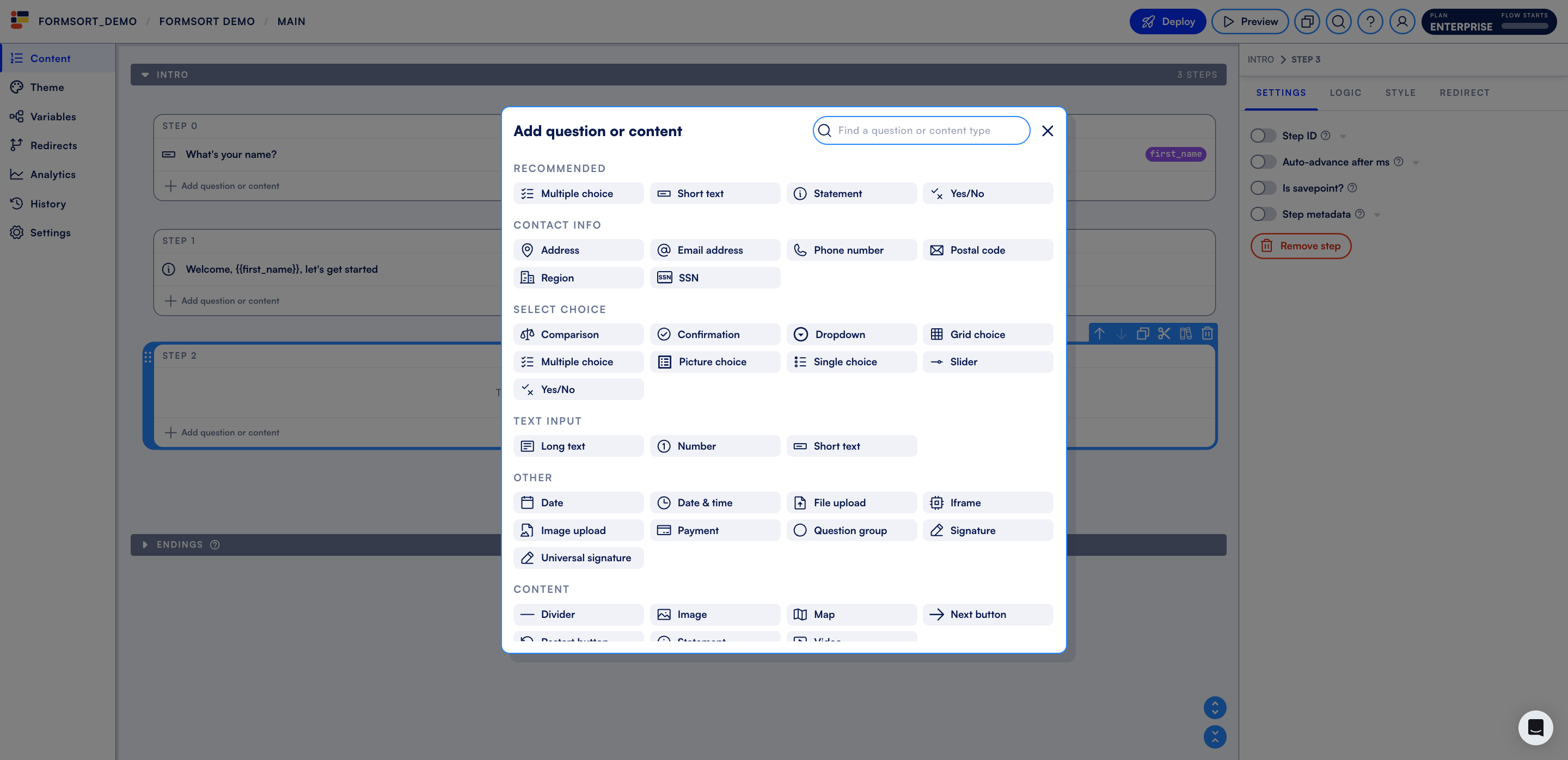Image resolution: width=1568 pixels, height=760 pixels.
Task: Add a Single choice question
Action: click(851, 361)
